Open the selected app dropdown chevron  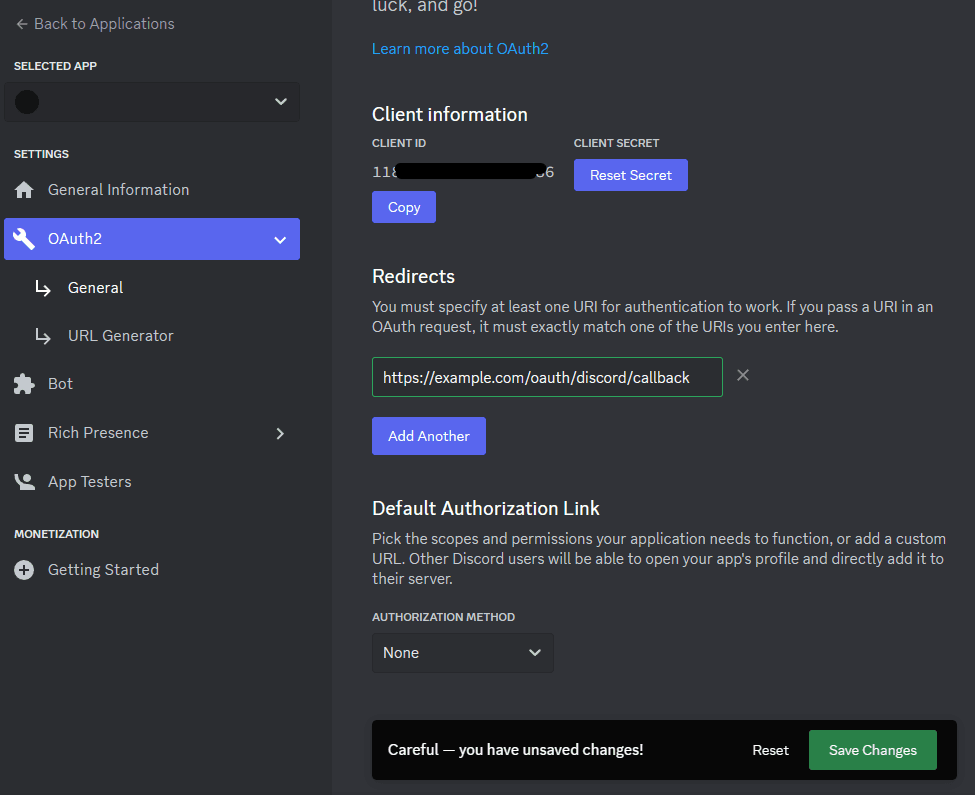(x=281, y=102)
